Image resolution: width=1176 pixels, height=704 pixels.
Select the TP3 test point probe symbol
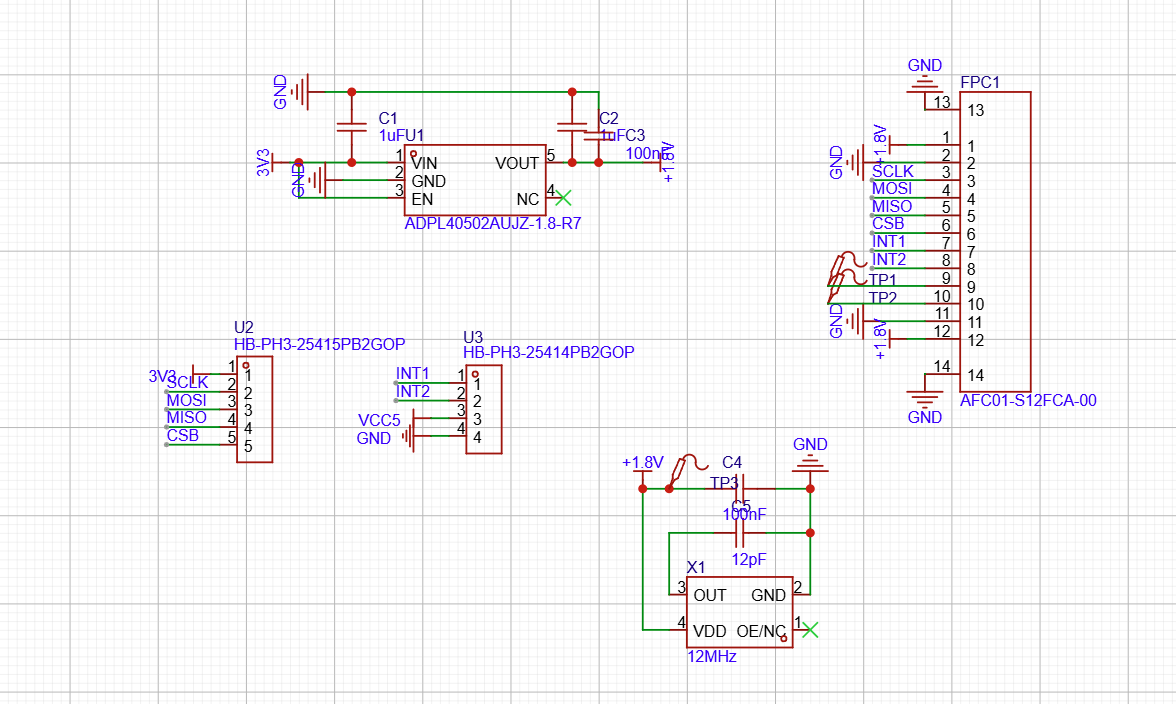(689, 468)
